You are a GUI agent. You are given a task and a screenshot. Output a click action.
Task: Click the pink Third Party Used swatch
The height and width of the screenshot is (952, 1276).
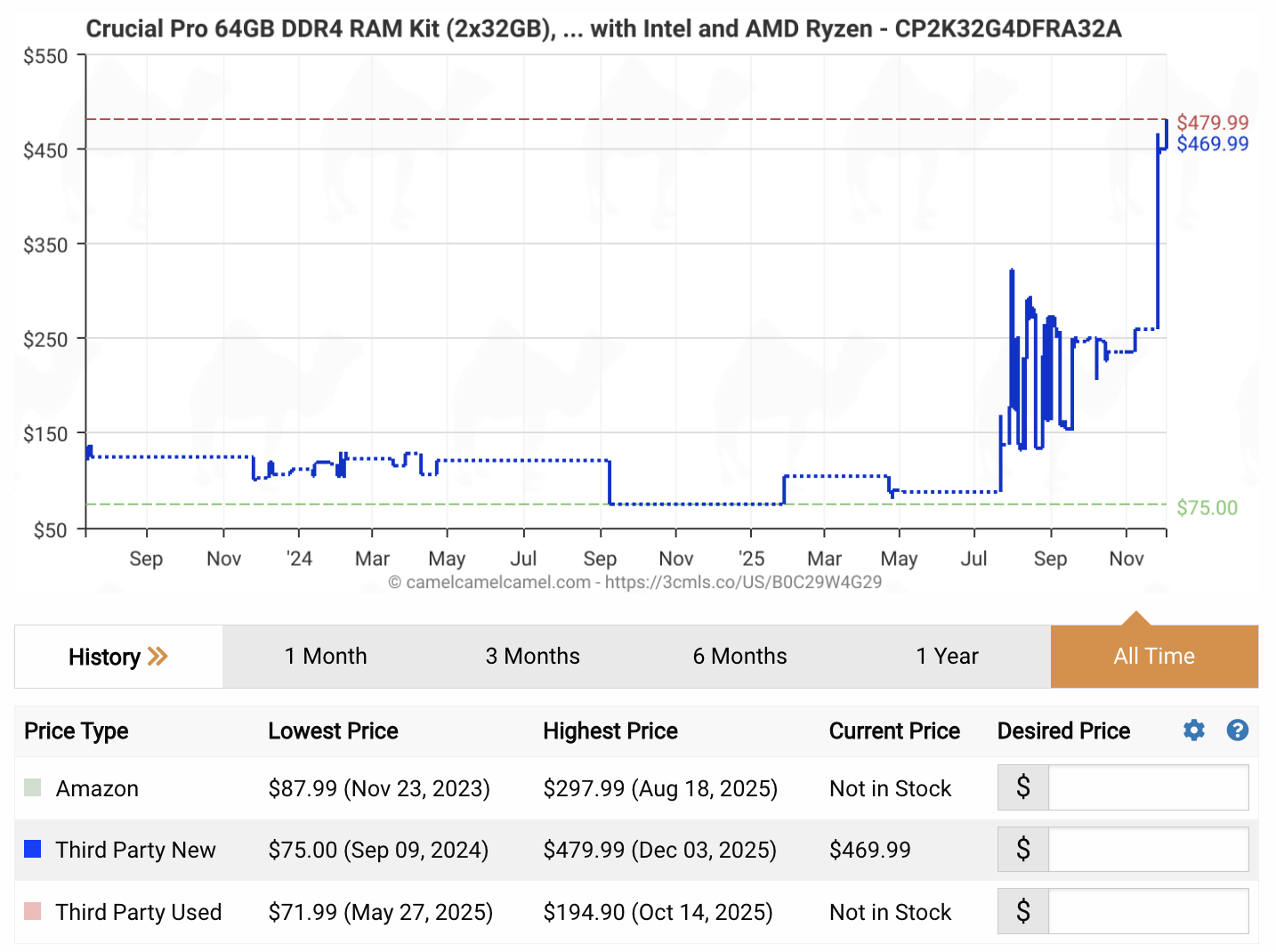click(33, 911)
